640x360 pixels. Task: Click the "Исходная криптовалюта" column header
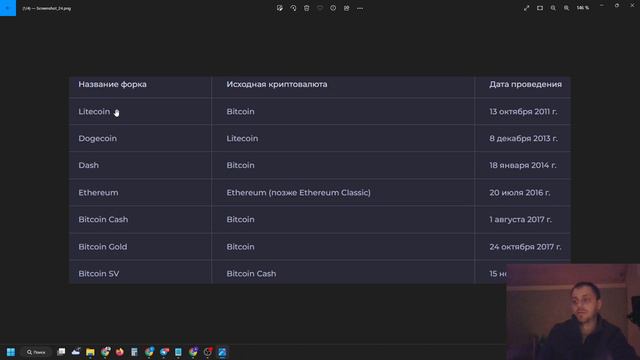click(277, 84)
